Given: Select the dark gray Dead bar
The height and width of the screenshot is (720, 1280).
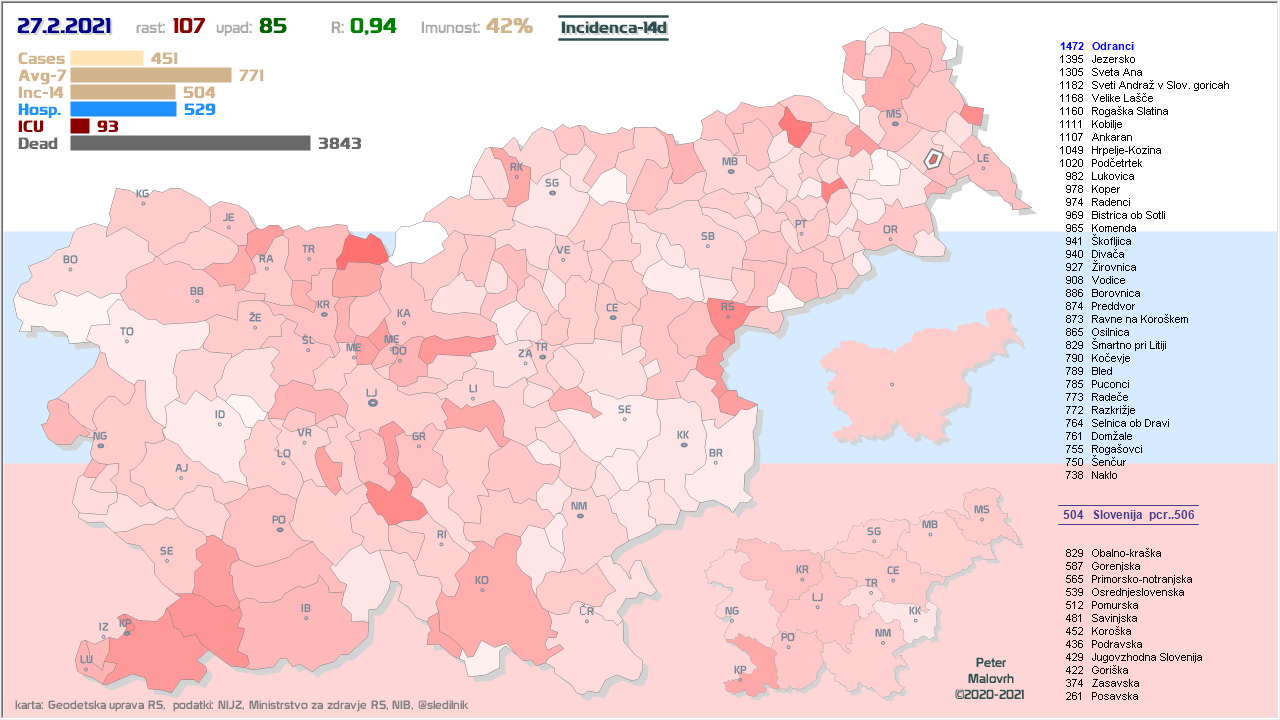Looking at the screenshot, I should coord(190,143).
